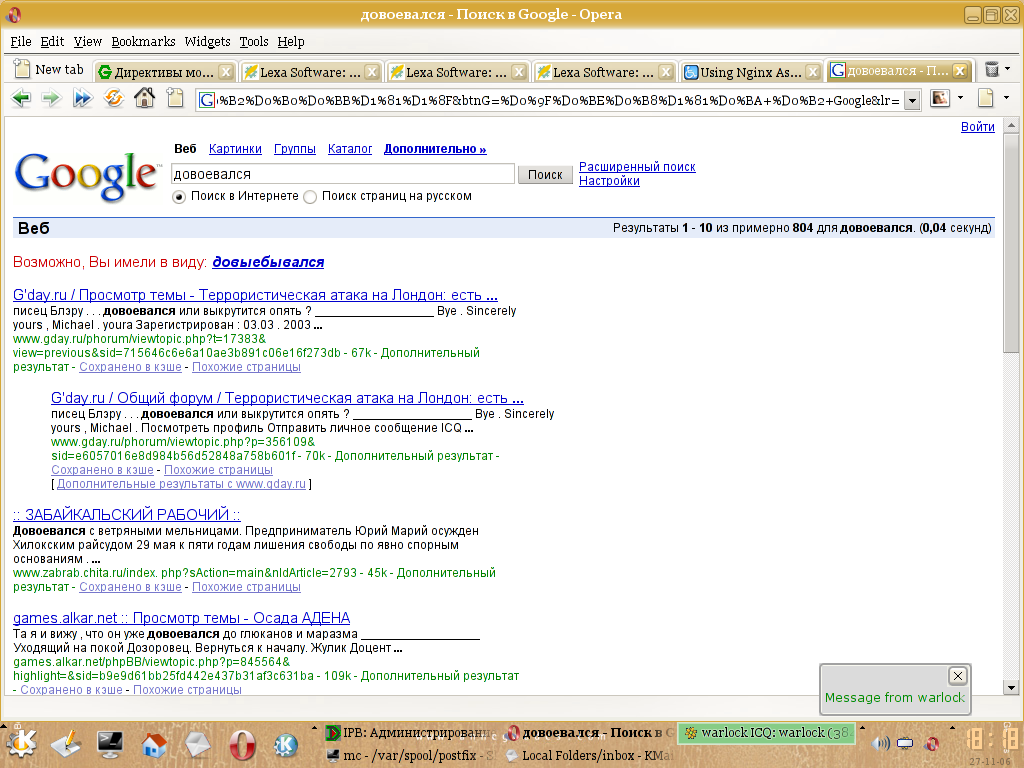
Task: Go back with the green Back arrow
Action: click(22, 99)
